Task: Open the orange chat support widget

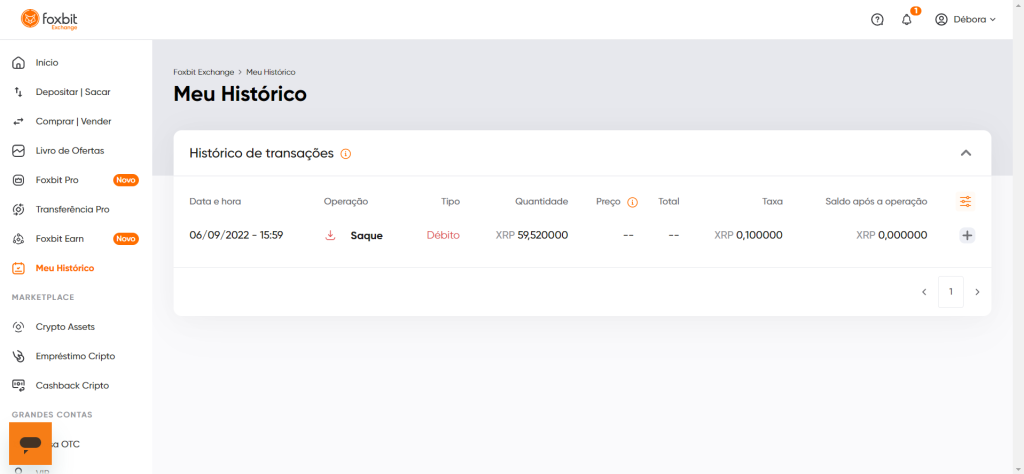Action: (30, 443)
